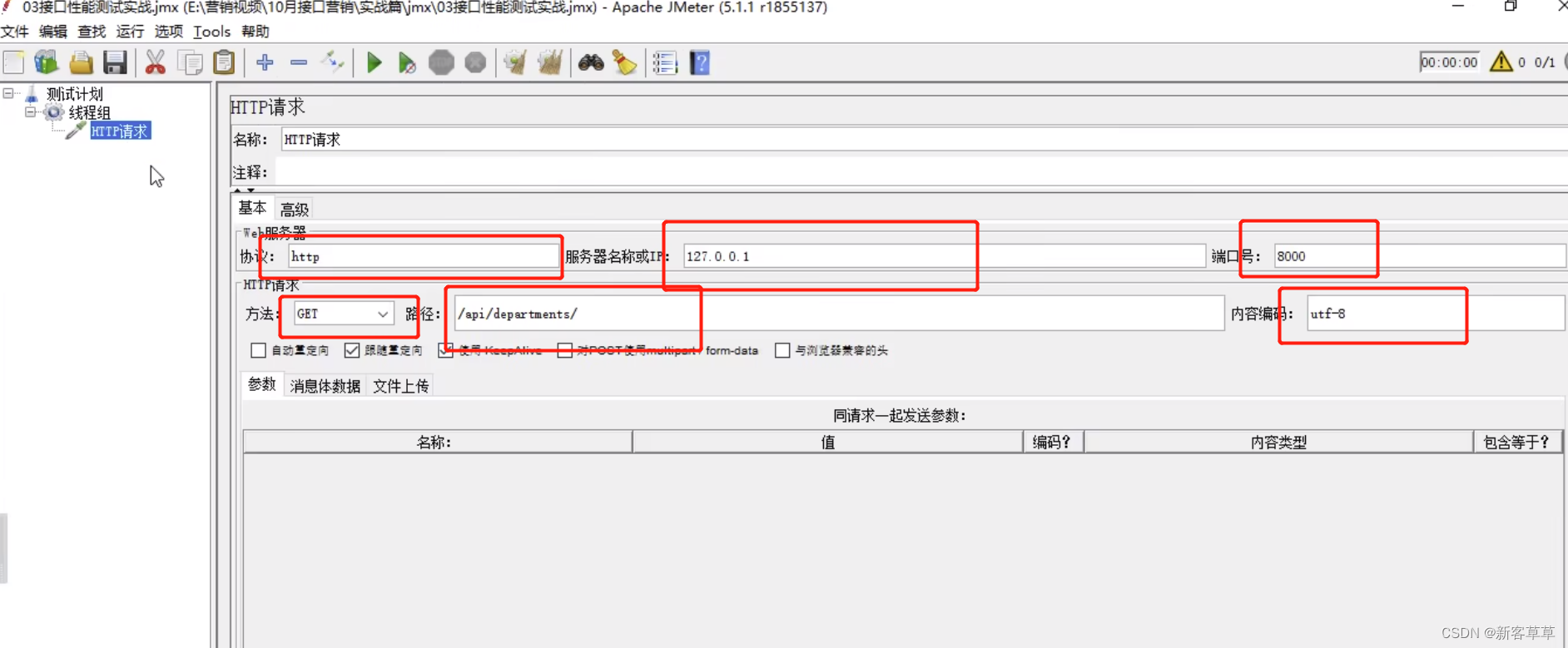
Task: Switch to the 参数 tab
Action: tap(262, 384)
